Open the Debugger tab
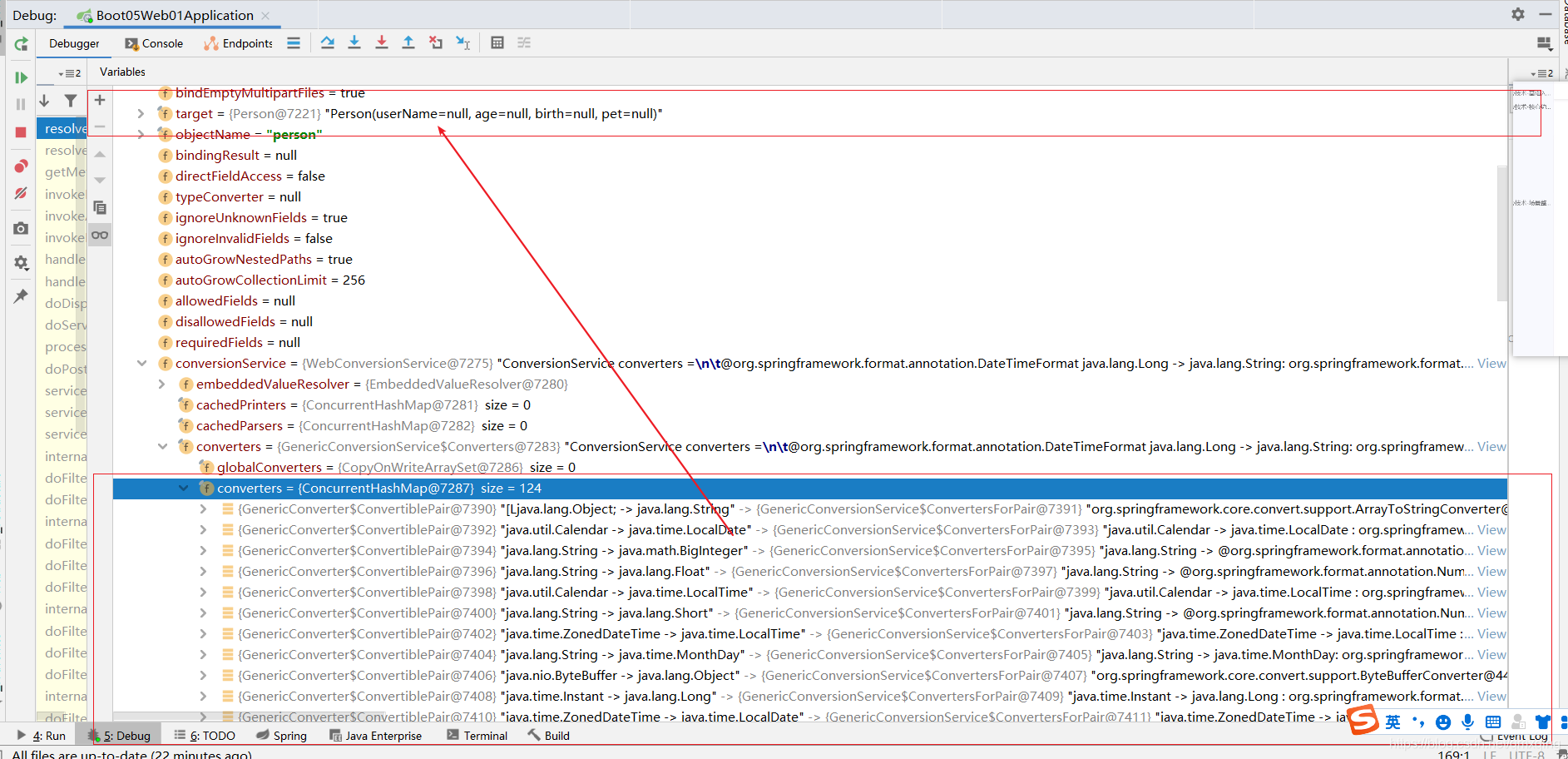The image size is (1568, 759). pos(74,43)
